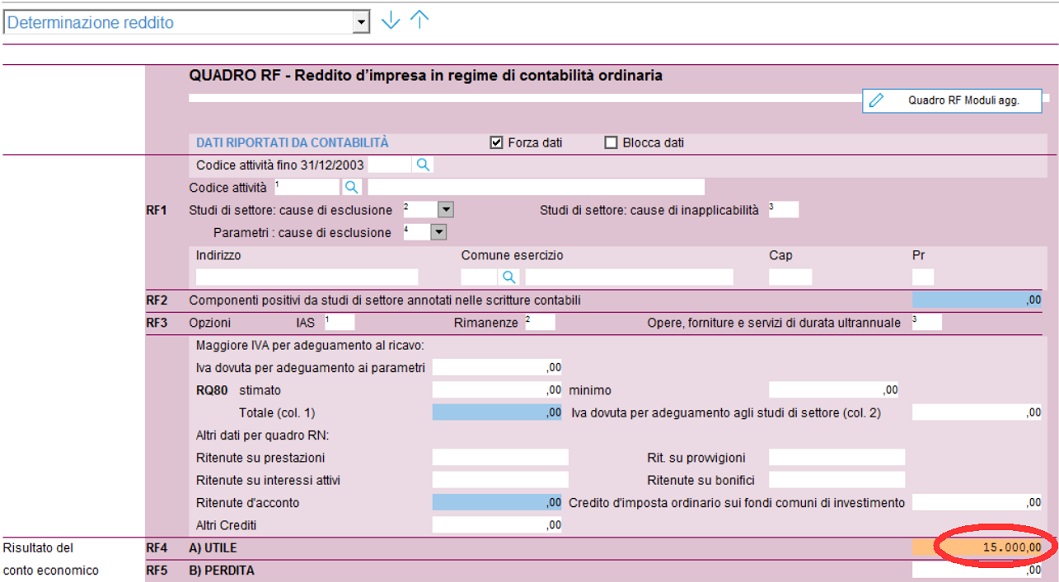This screenshot has height=582, width=1059.
Task: Click the cause di inapplicabilità field
Action: pos(783,210)
